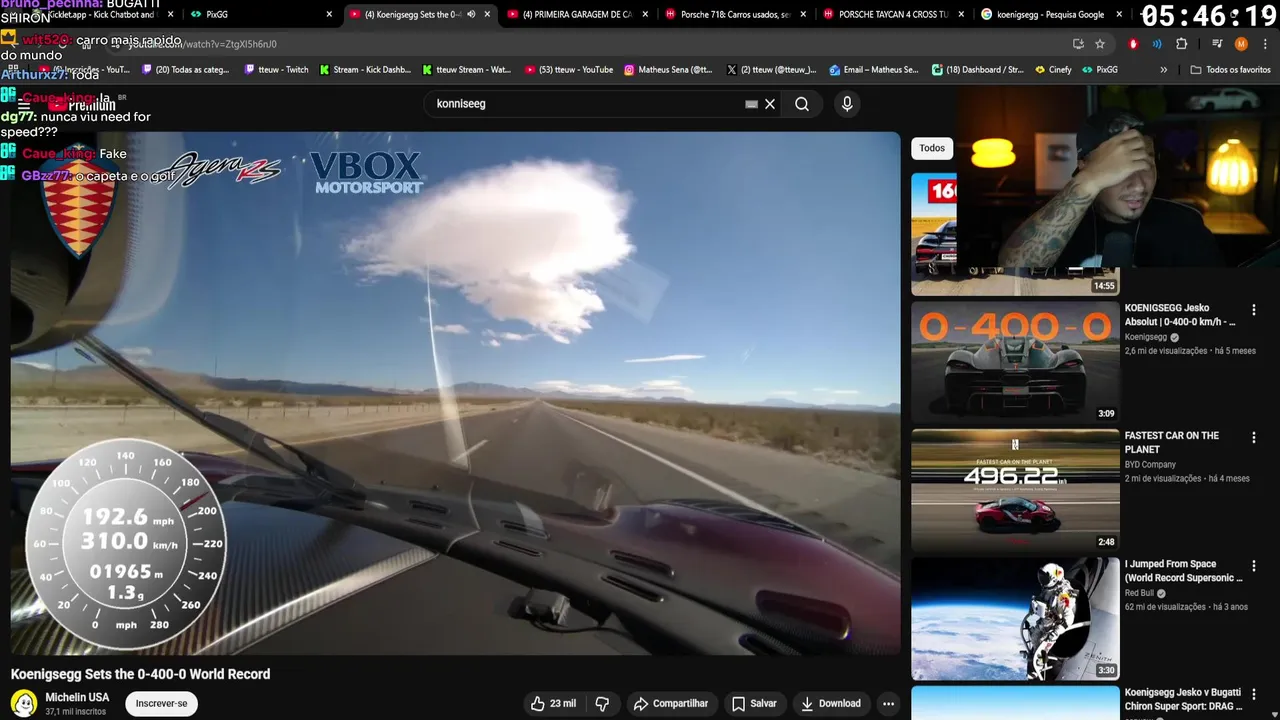Open Koenigsegg Jesko Absolut 0-400-0 thumbnail
Image resolution: width=1280 pixels, height=720 pixels.
point(1015,361)
